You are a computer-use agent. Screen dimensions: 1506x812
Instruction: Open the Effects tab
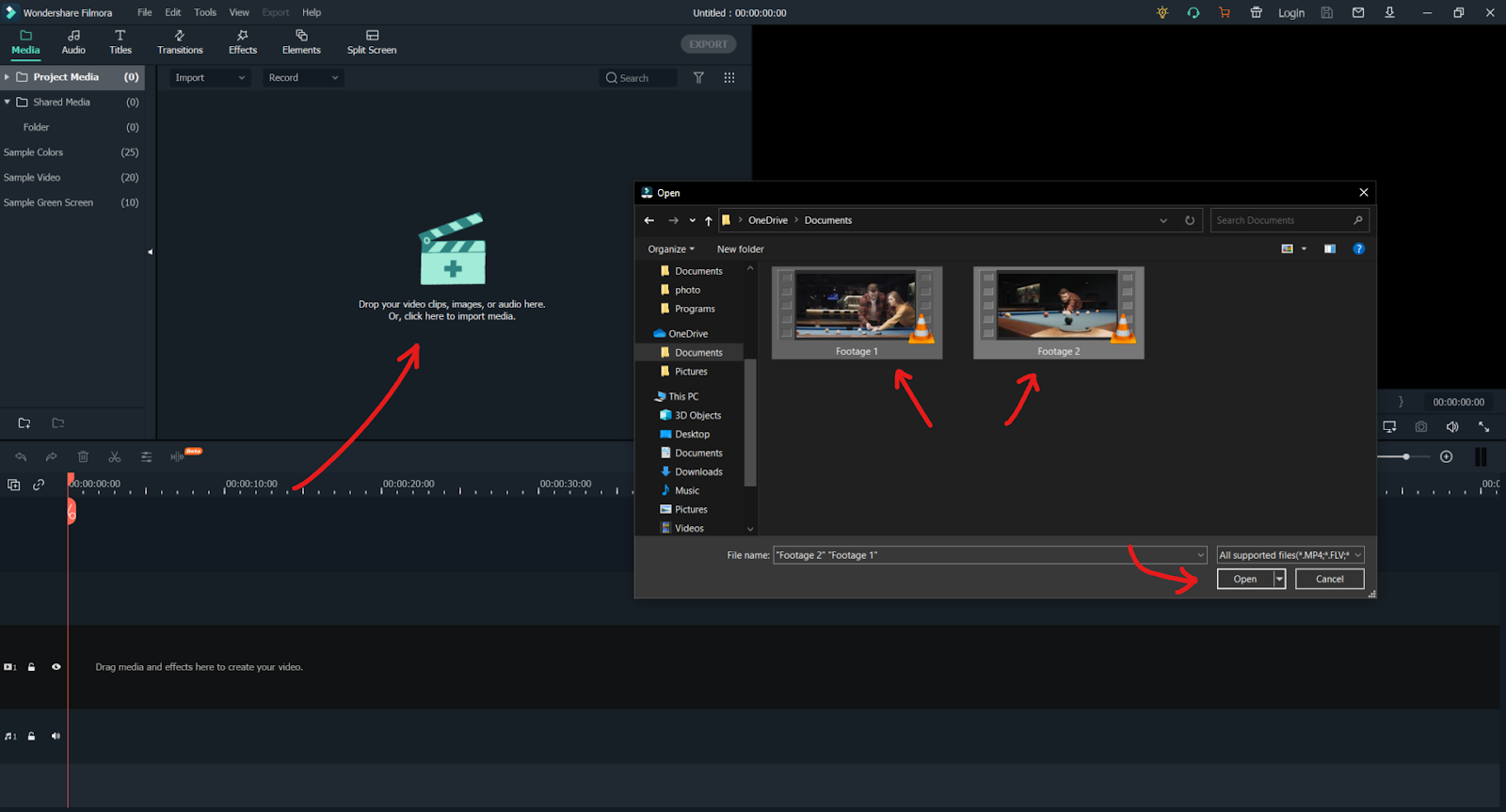[242, 42]
